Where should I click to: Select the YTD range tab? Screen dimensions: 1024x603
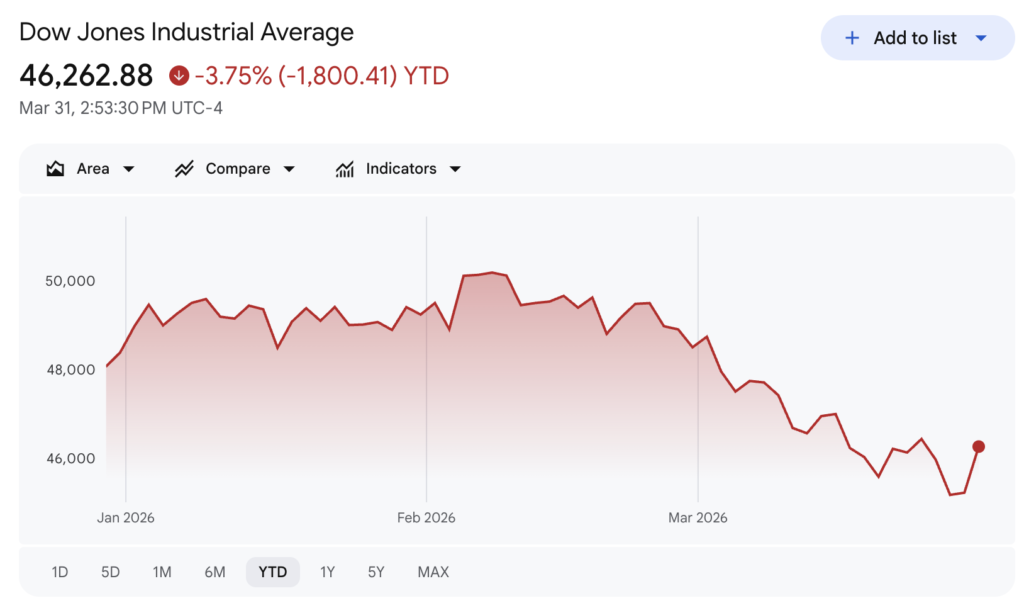pyautogui.click(x=272, y=572)
